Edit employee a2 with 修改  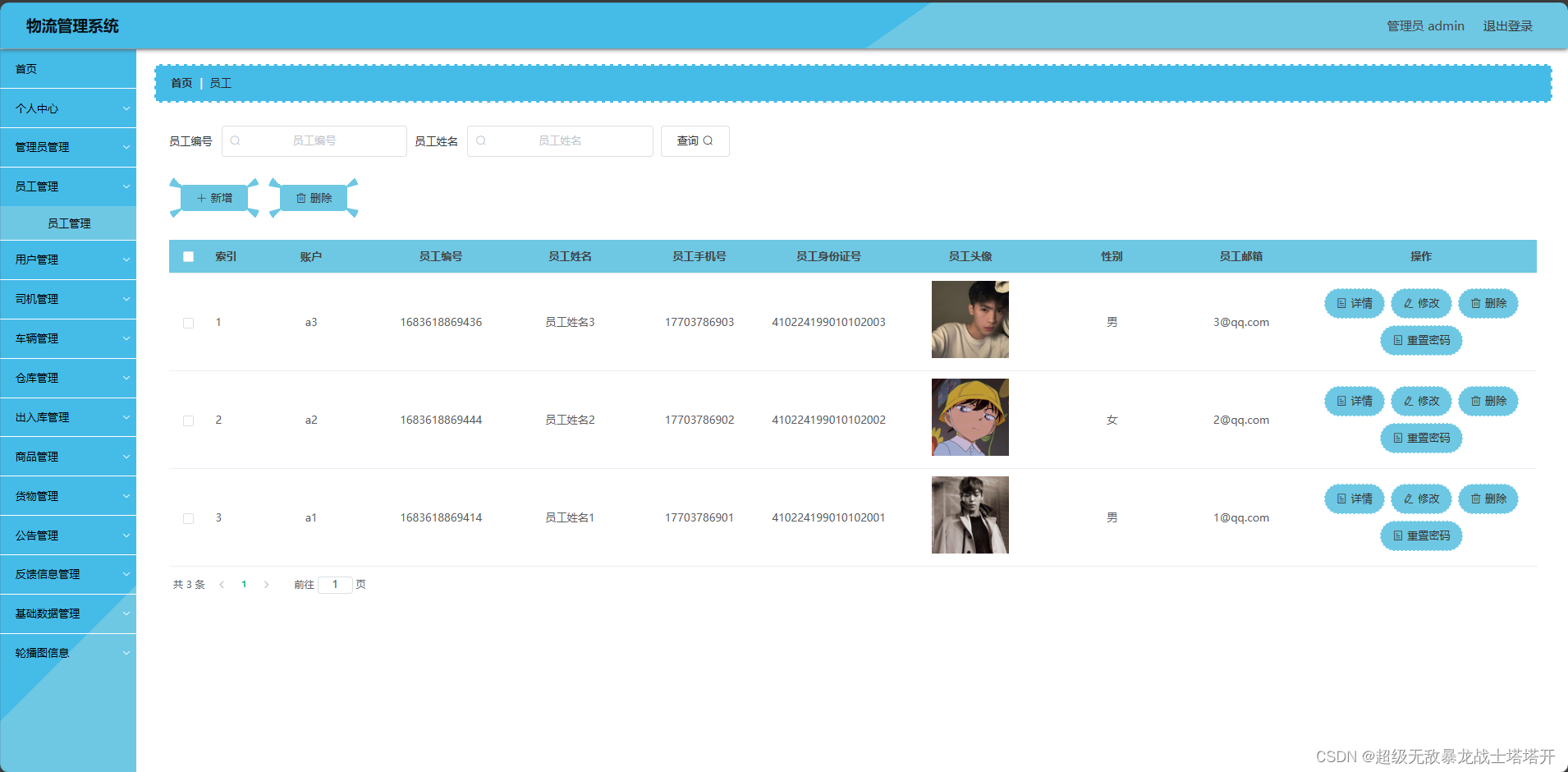tap(1421, 401)
